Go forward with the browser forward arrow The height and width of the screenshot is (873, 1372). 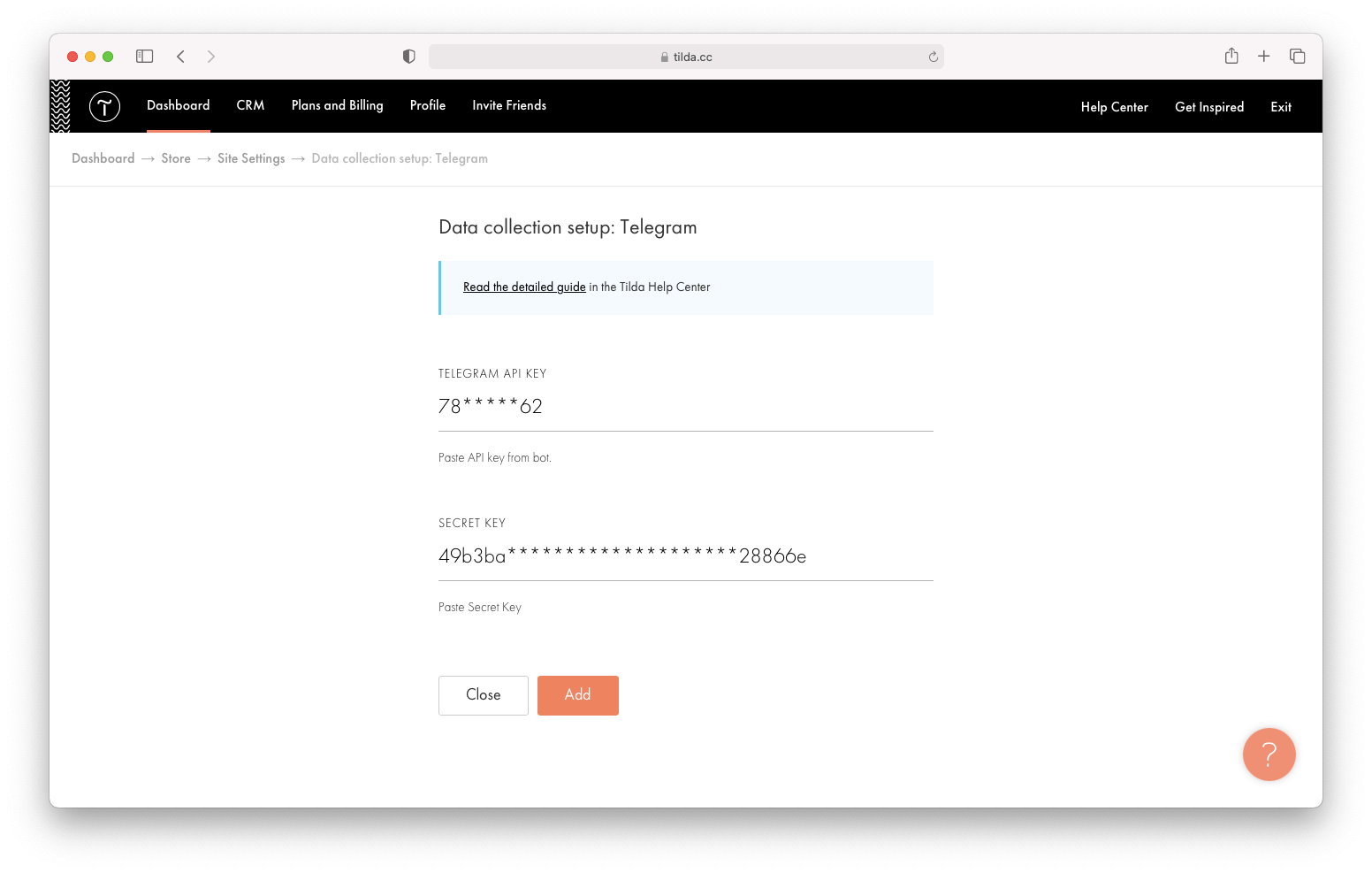click(210, 57)
